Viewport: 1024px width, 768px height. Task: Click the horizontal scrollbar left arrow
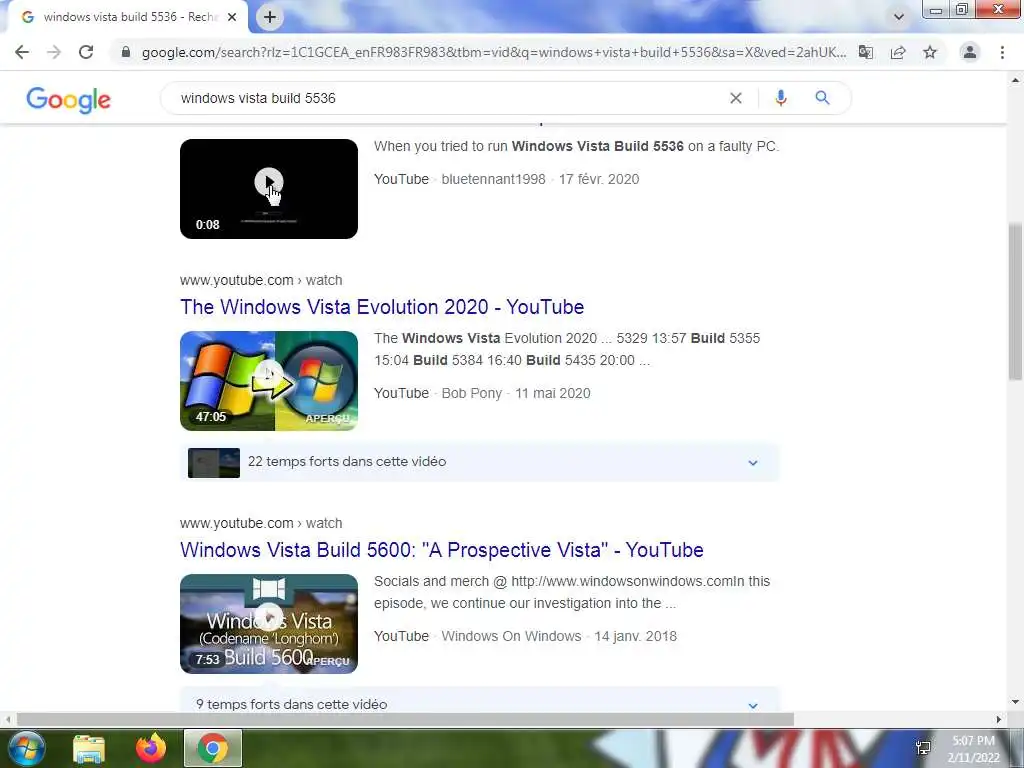click(x=7, y=719)
